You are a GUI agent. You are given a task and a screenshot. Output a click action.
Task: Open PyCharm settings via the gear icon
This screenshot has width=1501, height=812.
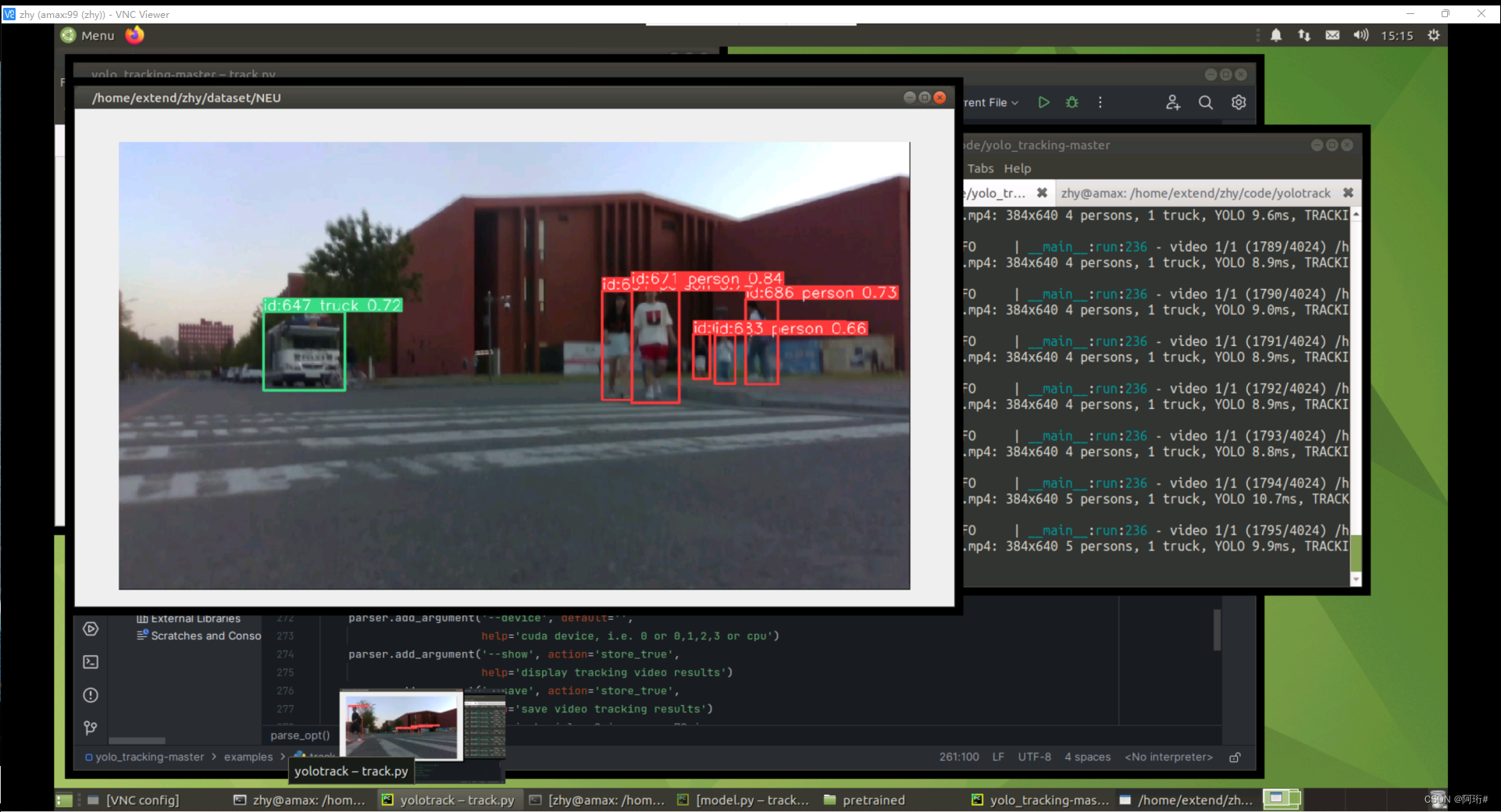point(1238,102)
